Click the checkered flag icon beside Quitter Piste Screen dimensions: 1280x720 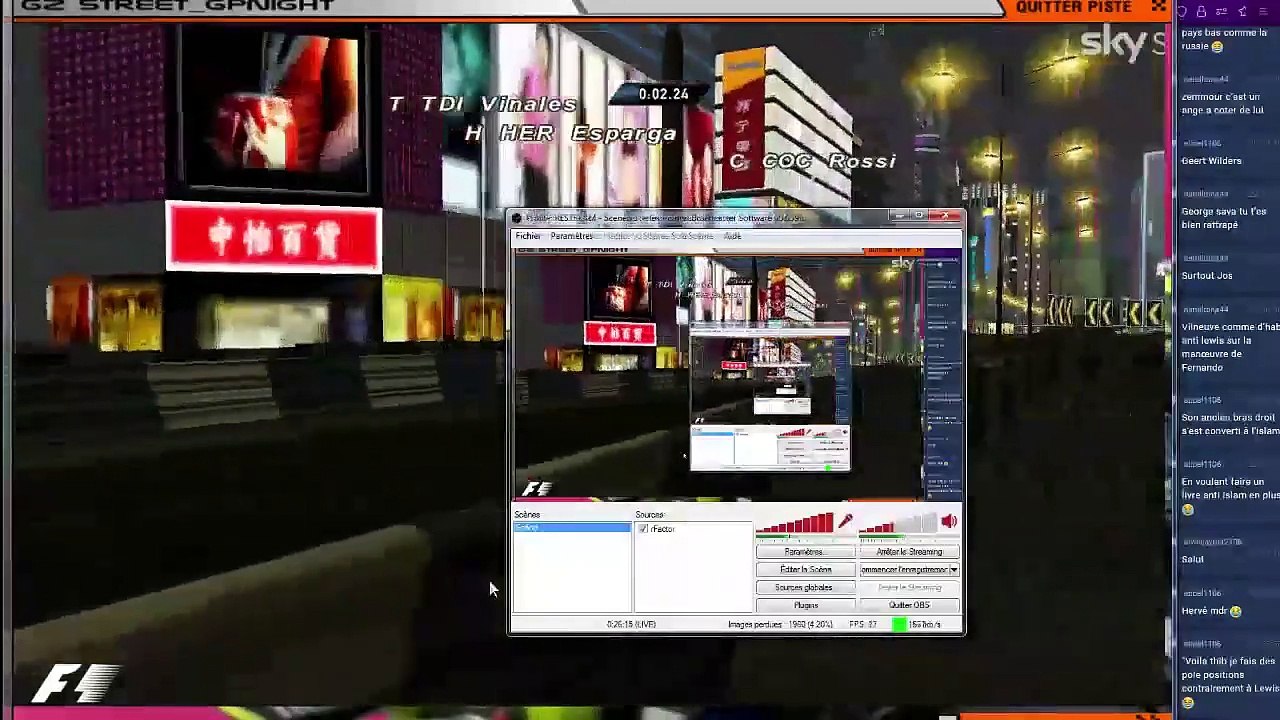coord(1158,7)
